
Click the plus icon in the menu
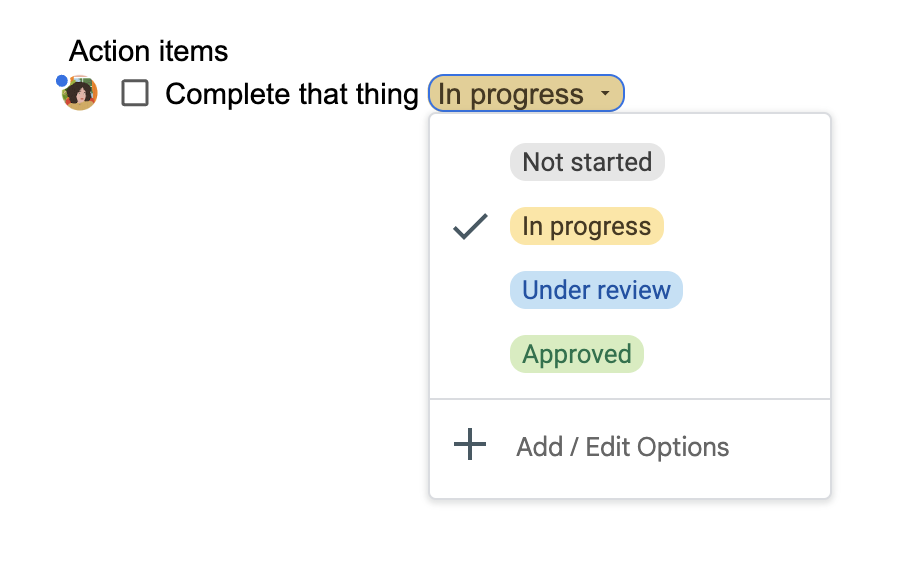470,445
